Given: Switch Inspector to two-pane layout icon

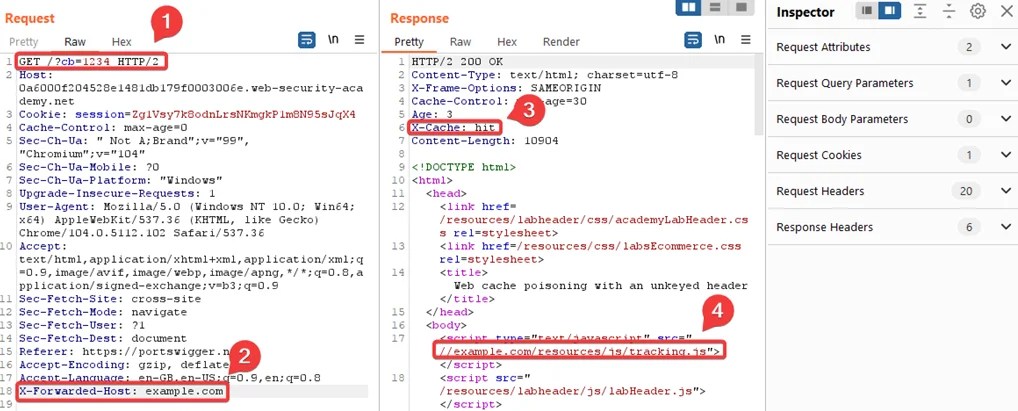Looking at the screenshot, I should tap(889, 11).
